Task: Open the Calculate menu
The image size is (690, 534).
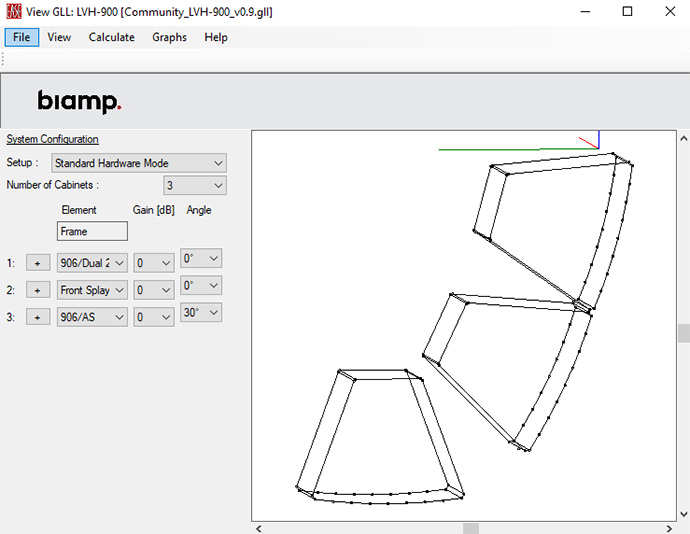Action: point(111,37)
